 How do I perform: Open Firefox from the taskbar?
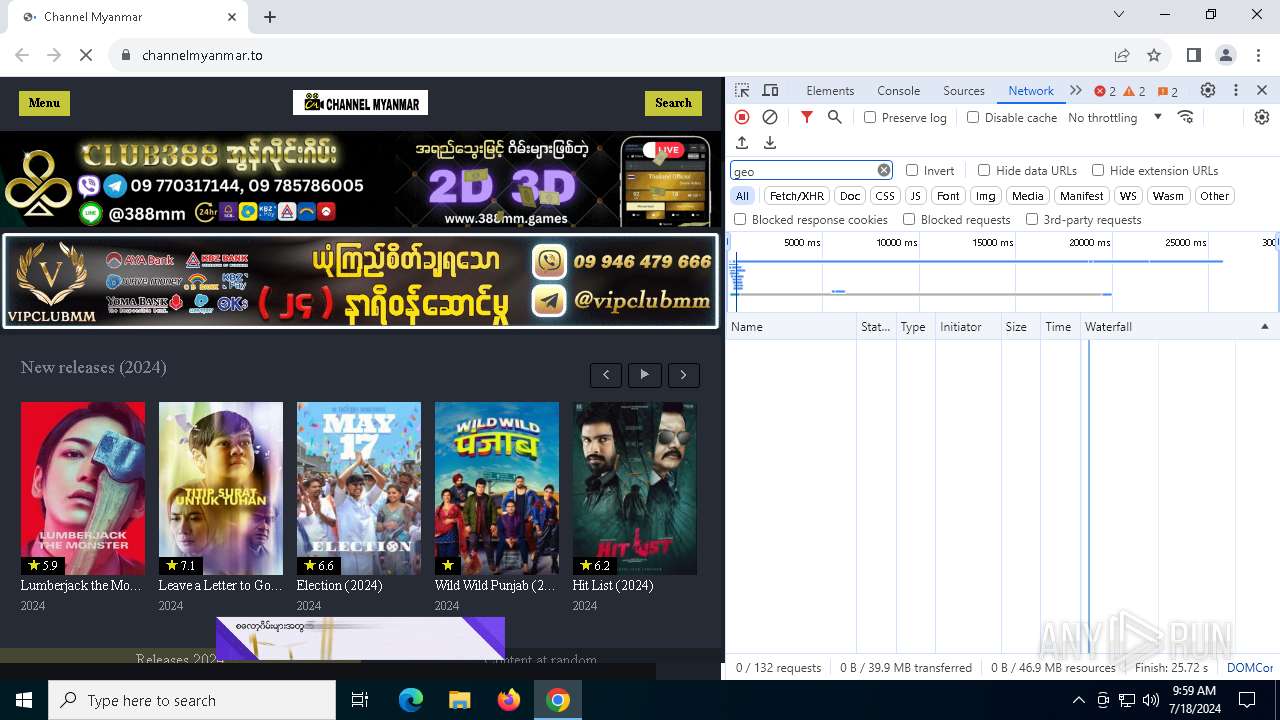(x=509, y=700)
